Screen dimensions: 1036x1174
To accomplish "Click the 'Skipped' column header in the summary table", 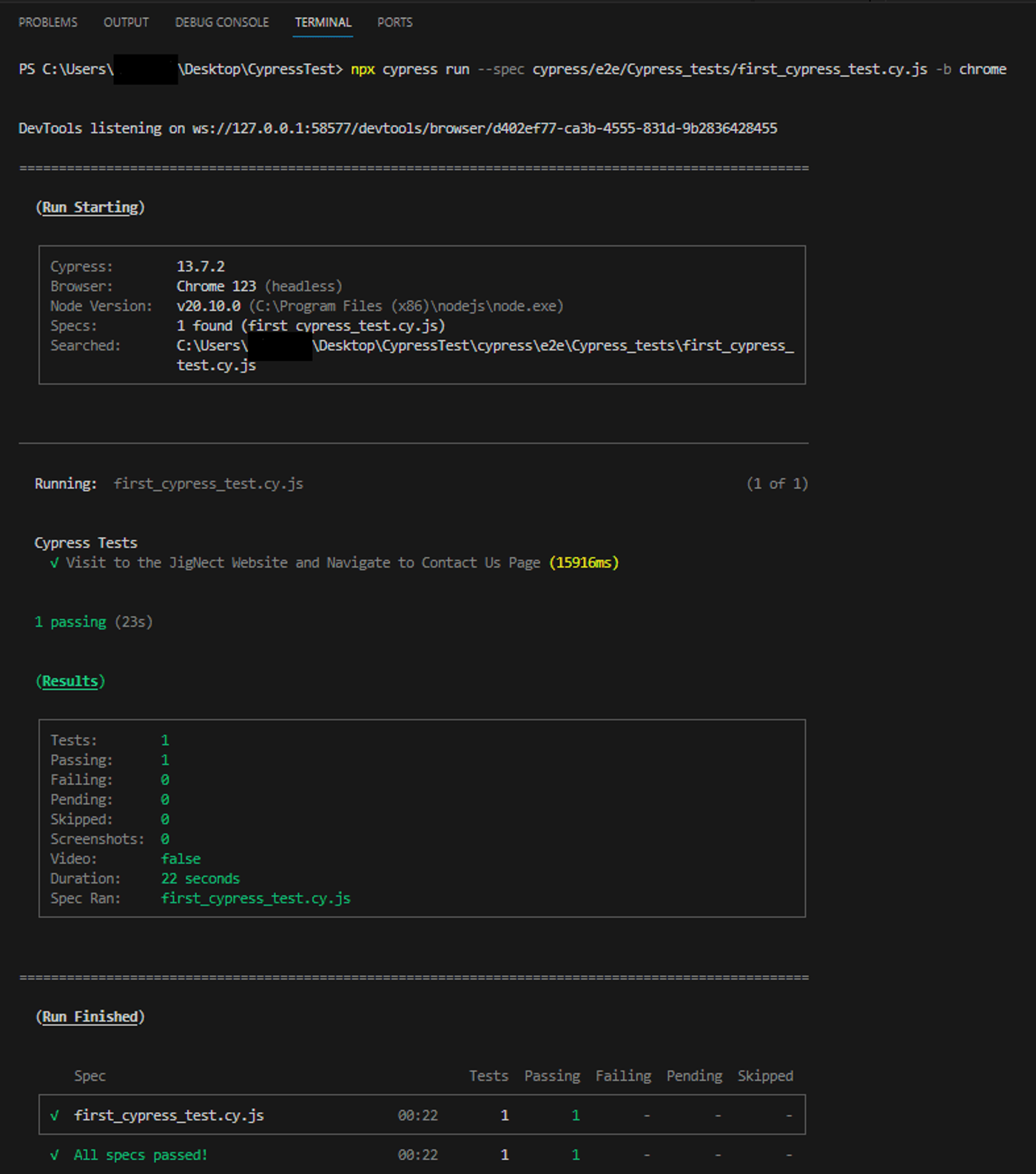I will click(x=765, y=1076).
